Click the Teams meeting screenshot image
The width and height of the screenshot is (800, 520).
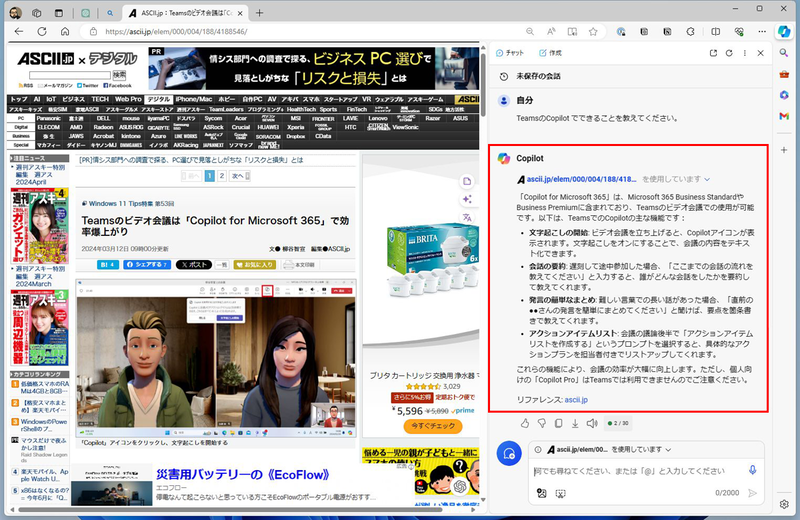[216, 358]
